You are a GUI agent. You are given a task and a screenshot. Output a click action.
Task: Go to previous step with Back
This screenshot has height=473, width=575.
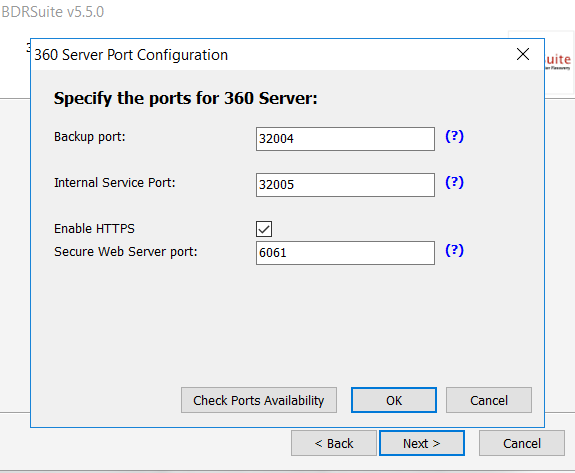334,443
